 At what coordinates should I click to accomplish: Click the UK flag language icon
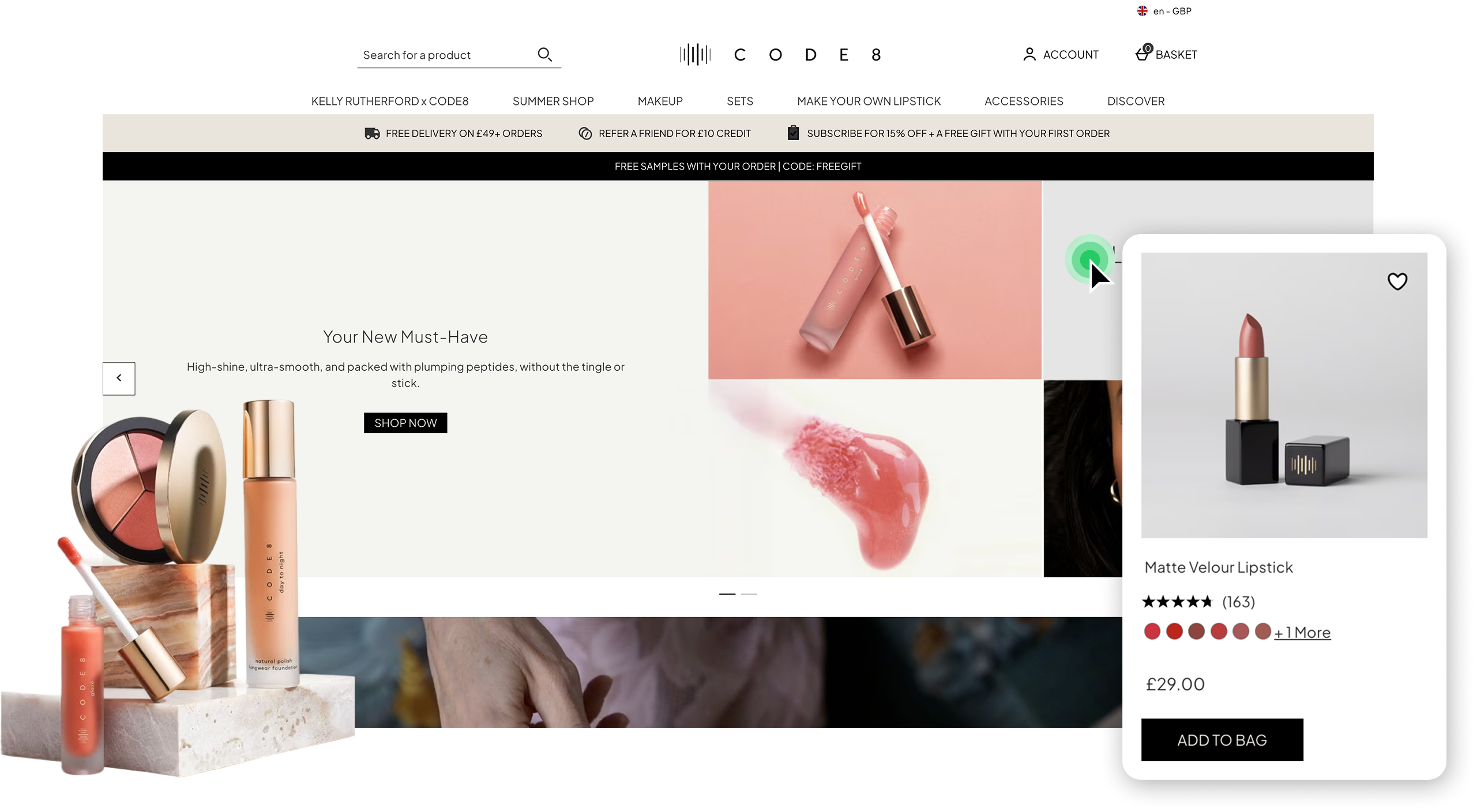(1142, 11)
